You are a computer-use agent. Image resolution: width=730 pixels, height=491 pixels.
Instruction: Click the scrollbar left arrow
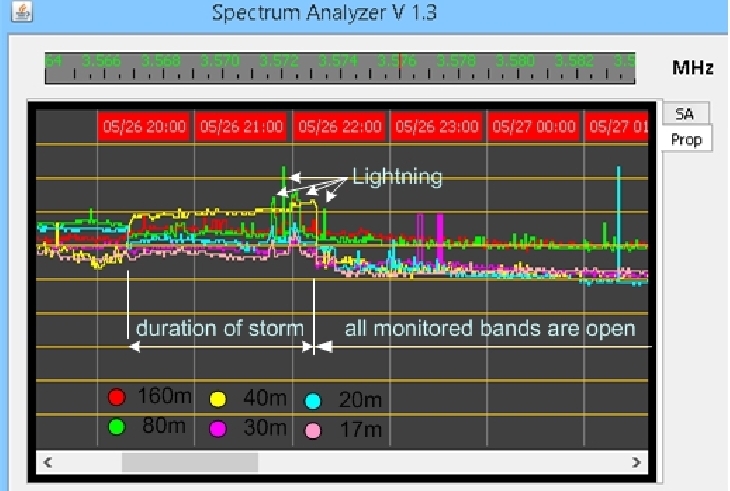tap(48, 462)
